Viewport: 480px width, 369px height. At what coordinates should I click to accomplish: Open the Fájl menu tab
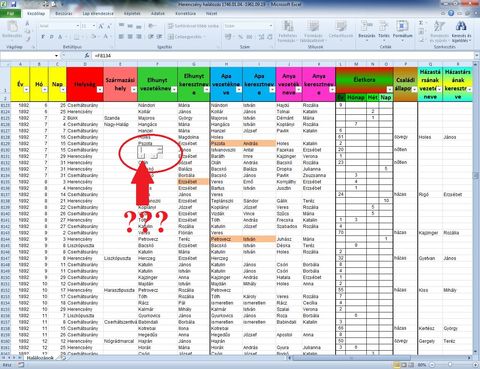click(10, 13)
